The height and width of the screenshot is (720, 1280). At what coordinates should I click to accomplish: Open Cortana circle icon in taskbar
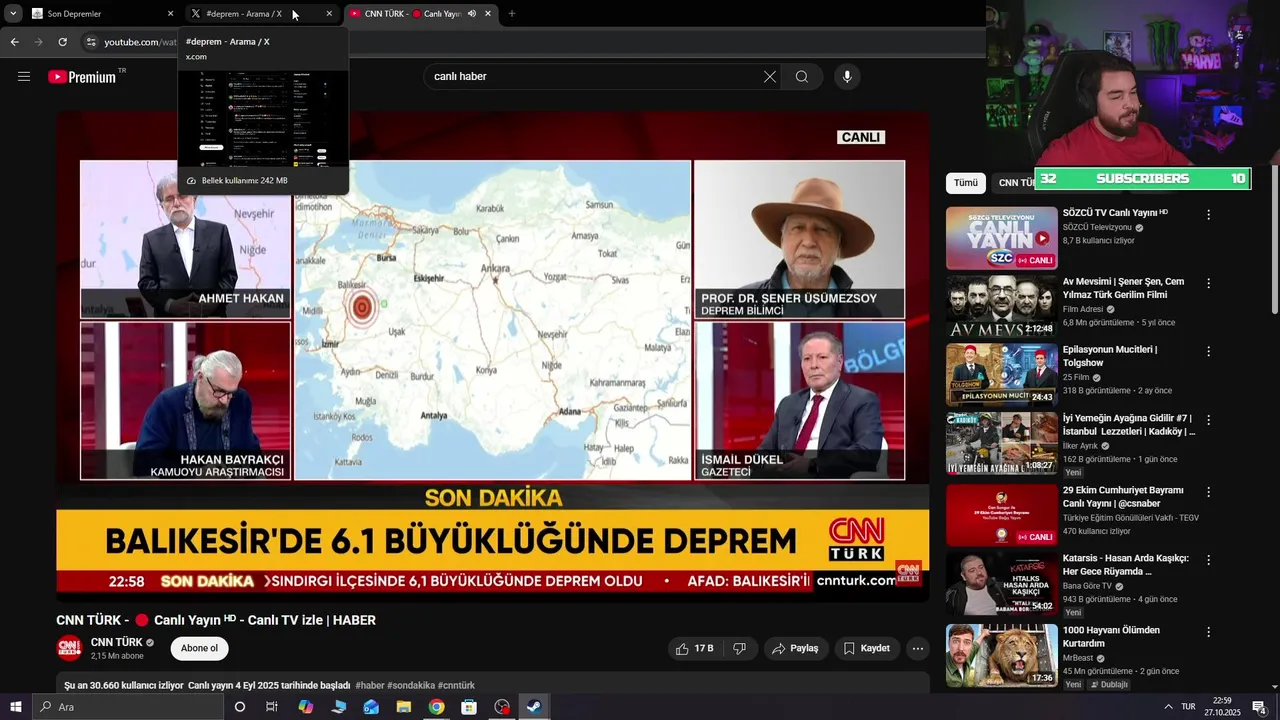tap(240, 707)
